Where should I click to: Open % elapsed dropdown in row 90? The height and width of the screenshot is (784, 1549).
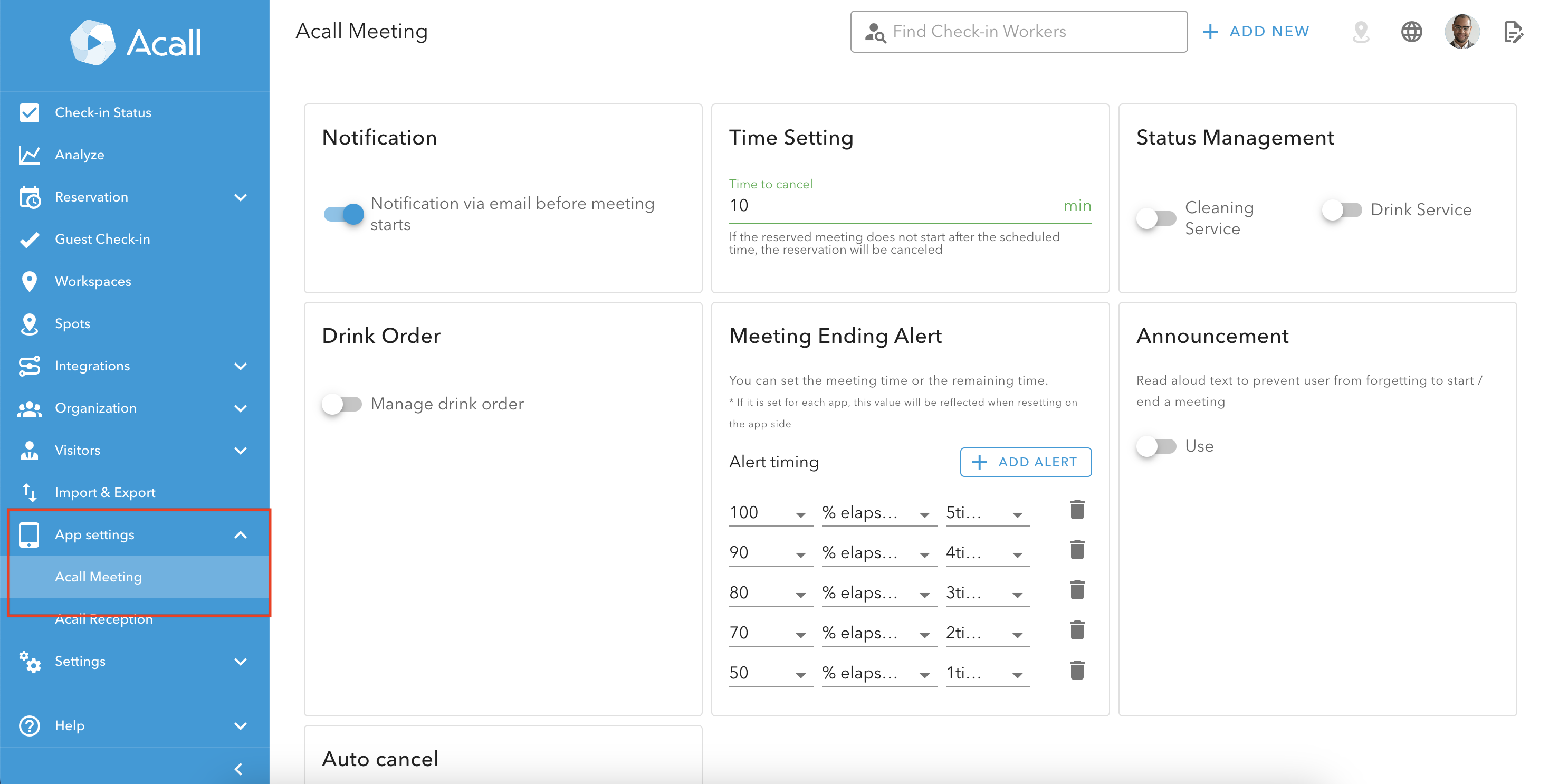[879, 553]
